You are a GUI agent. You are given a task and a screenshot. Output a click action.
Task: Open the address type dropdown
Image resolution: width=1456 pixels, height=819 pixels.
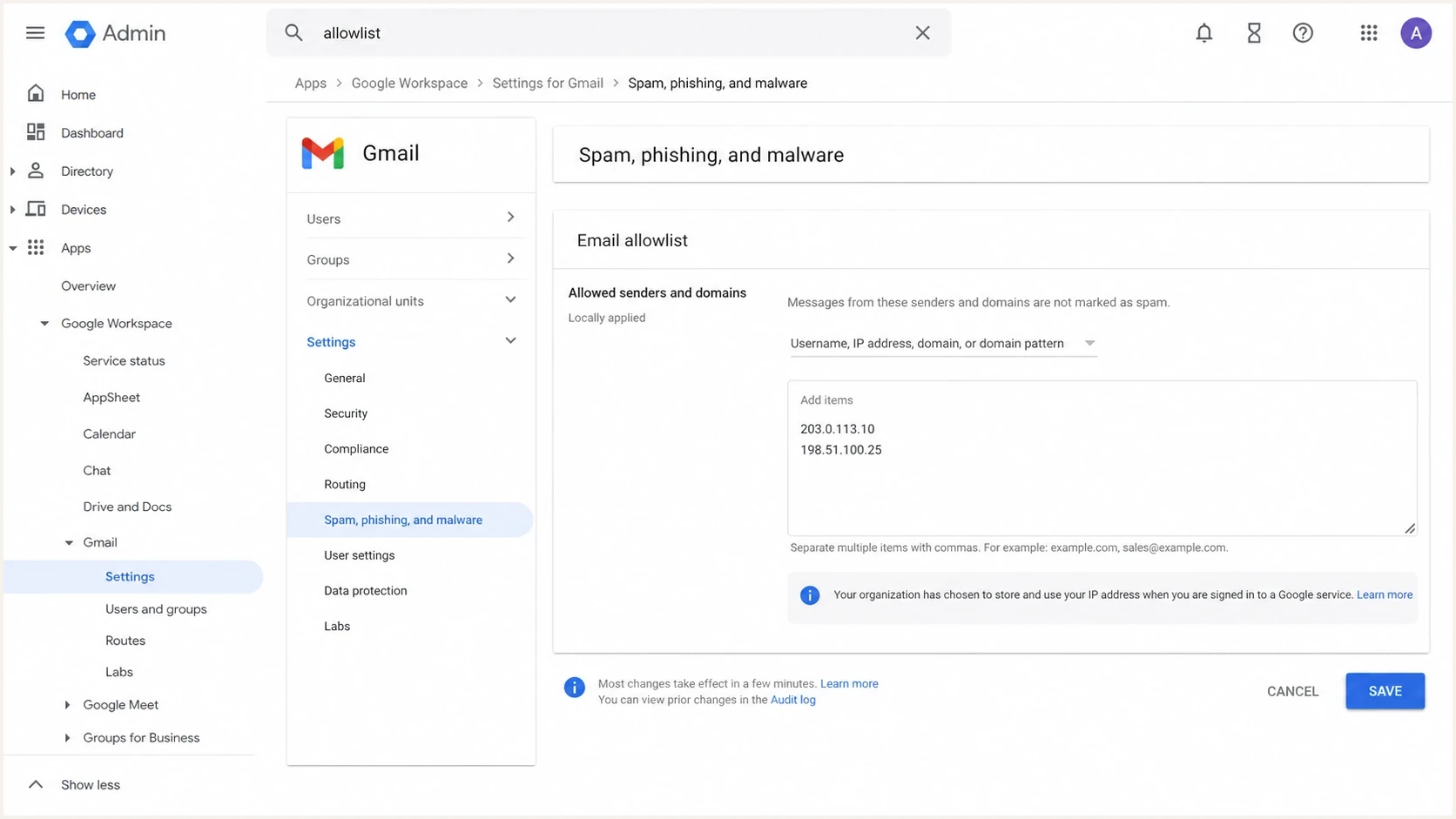(x=942, y=343)
